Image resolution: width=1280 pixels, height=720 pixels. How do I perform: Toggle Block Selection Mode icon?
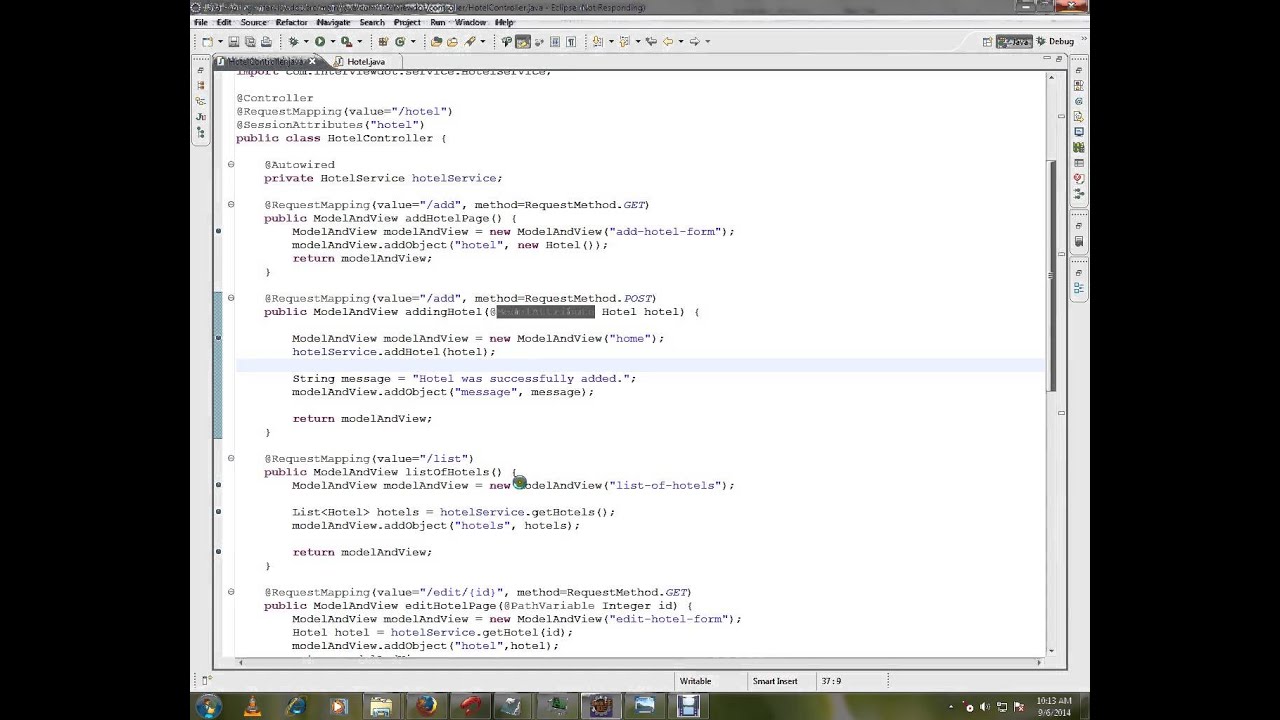point(555,41)
